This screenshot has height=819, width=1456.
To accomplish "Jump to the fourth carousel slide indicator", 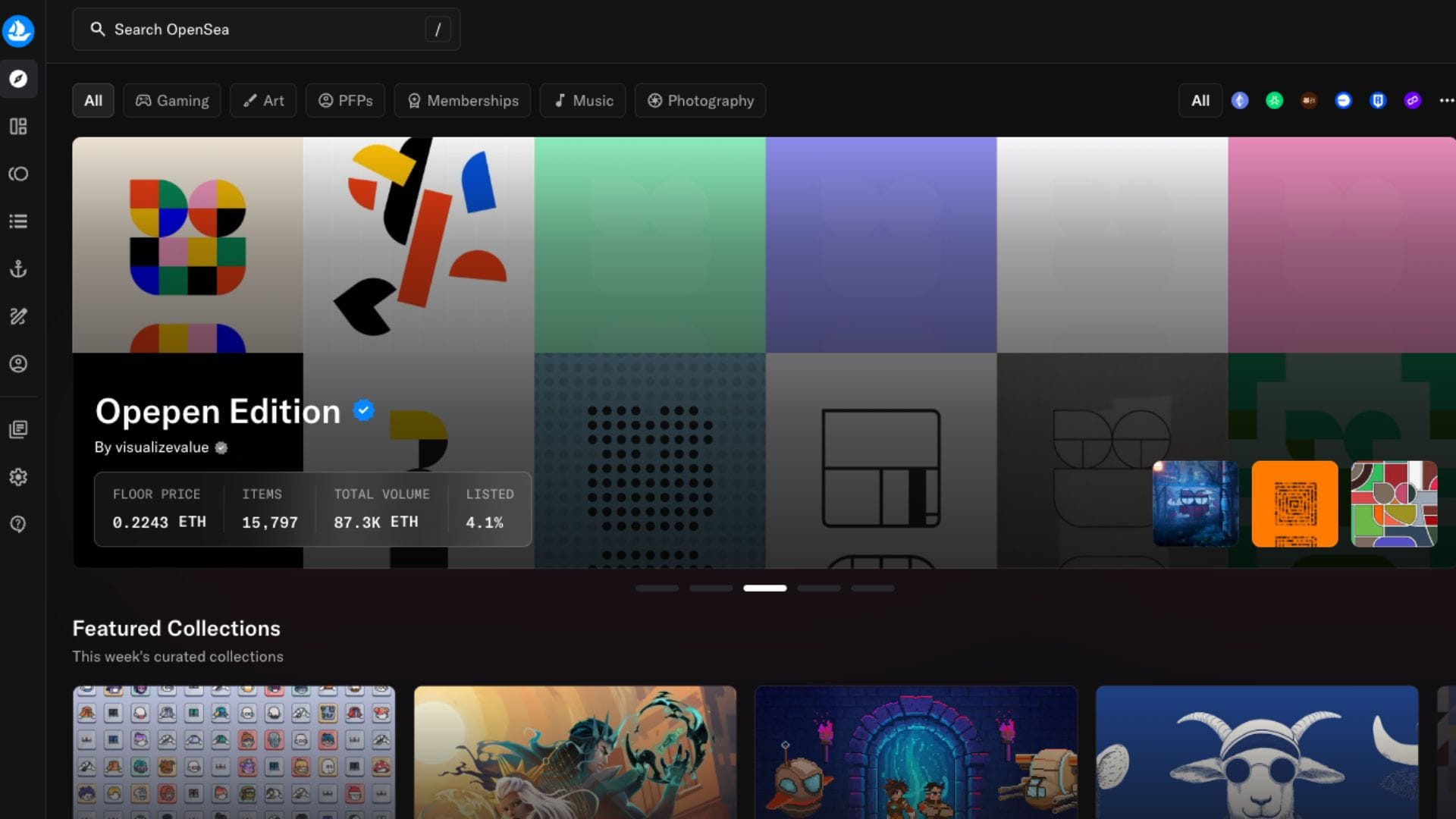I will click(819, 588).
